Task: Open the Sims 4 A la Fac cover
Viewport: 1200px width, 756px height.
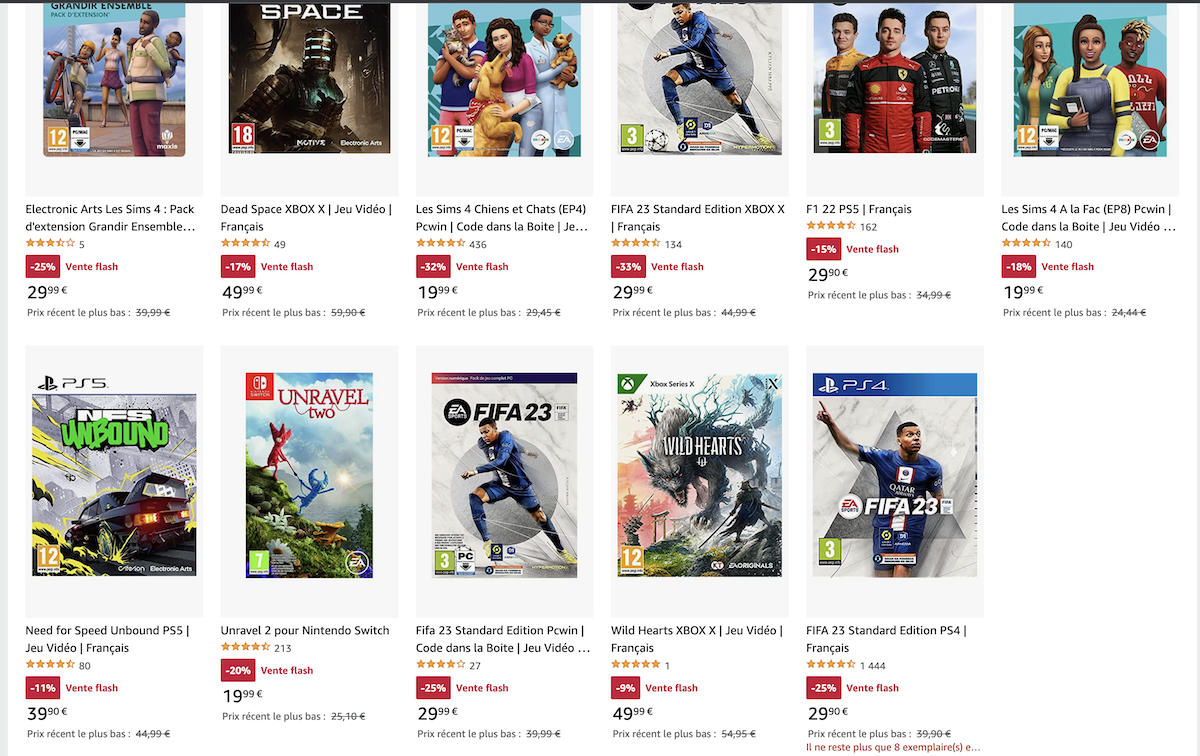Action: 1090,78
